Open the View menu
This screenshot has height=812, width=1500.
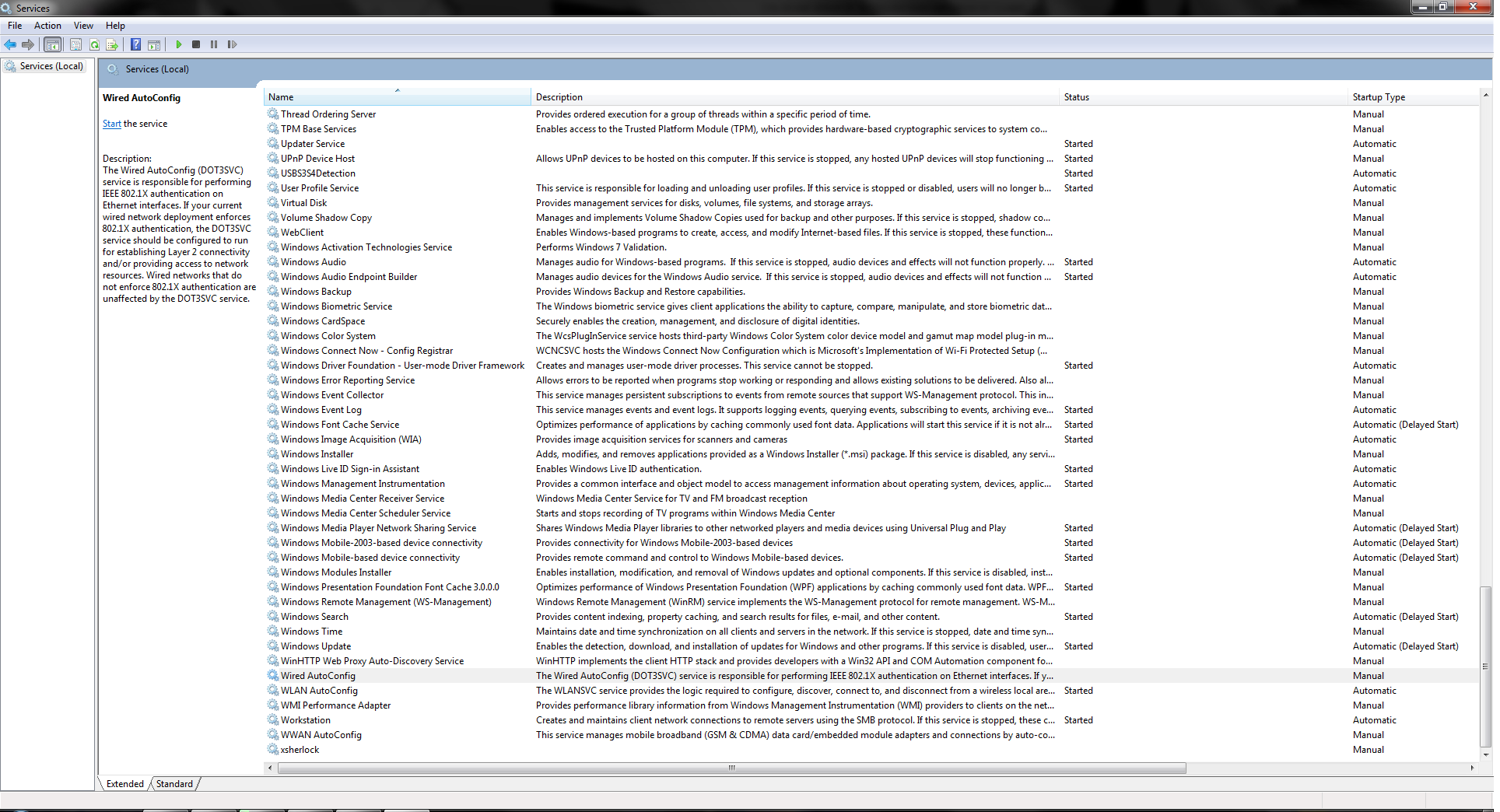click(x=83, y=26)
